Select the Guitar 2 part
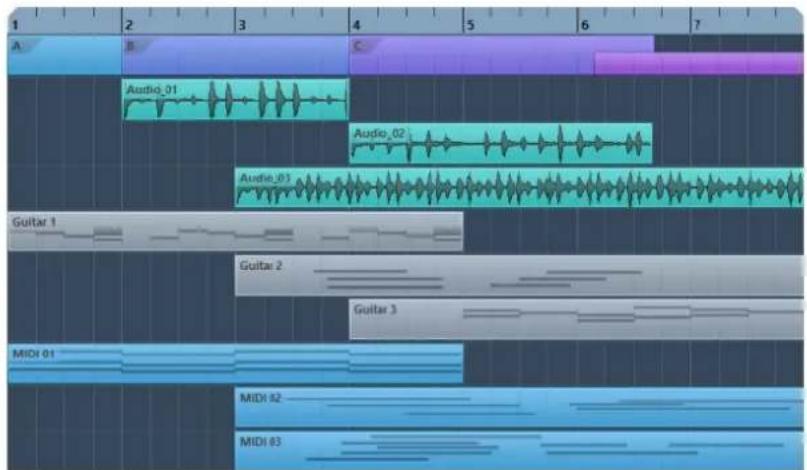The width and height of the screenshot is (807, 470). [519, 275]
